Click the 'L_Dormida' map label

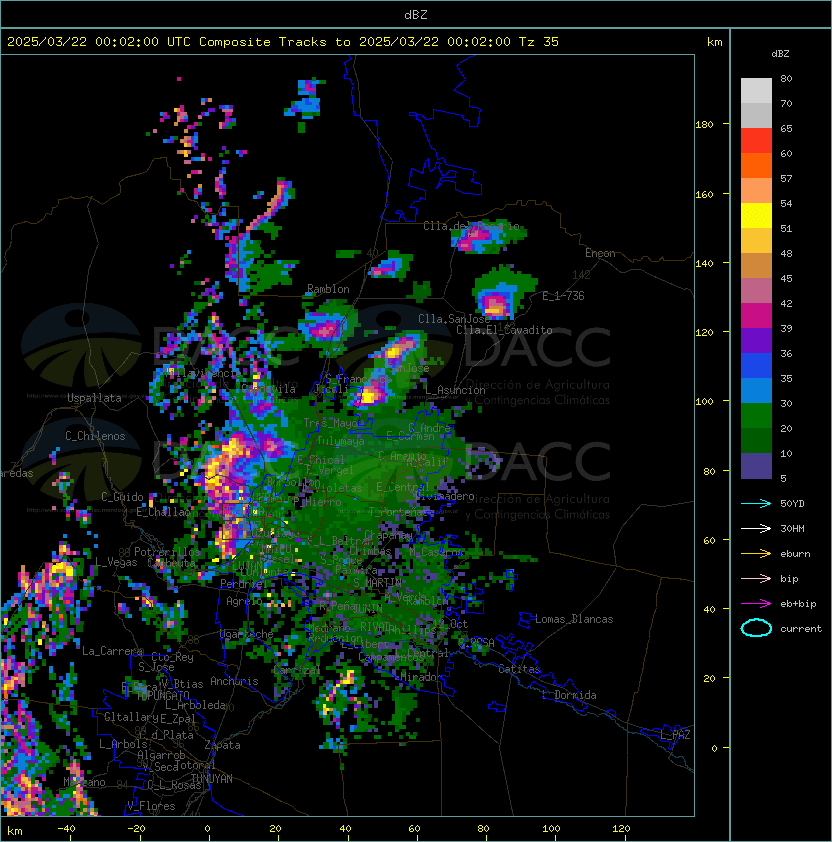(569, 695)
